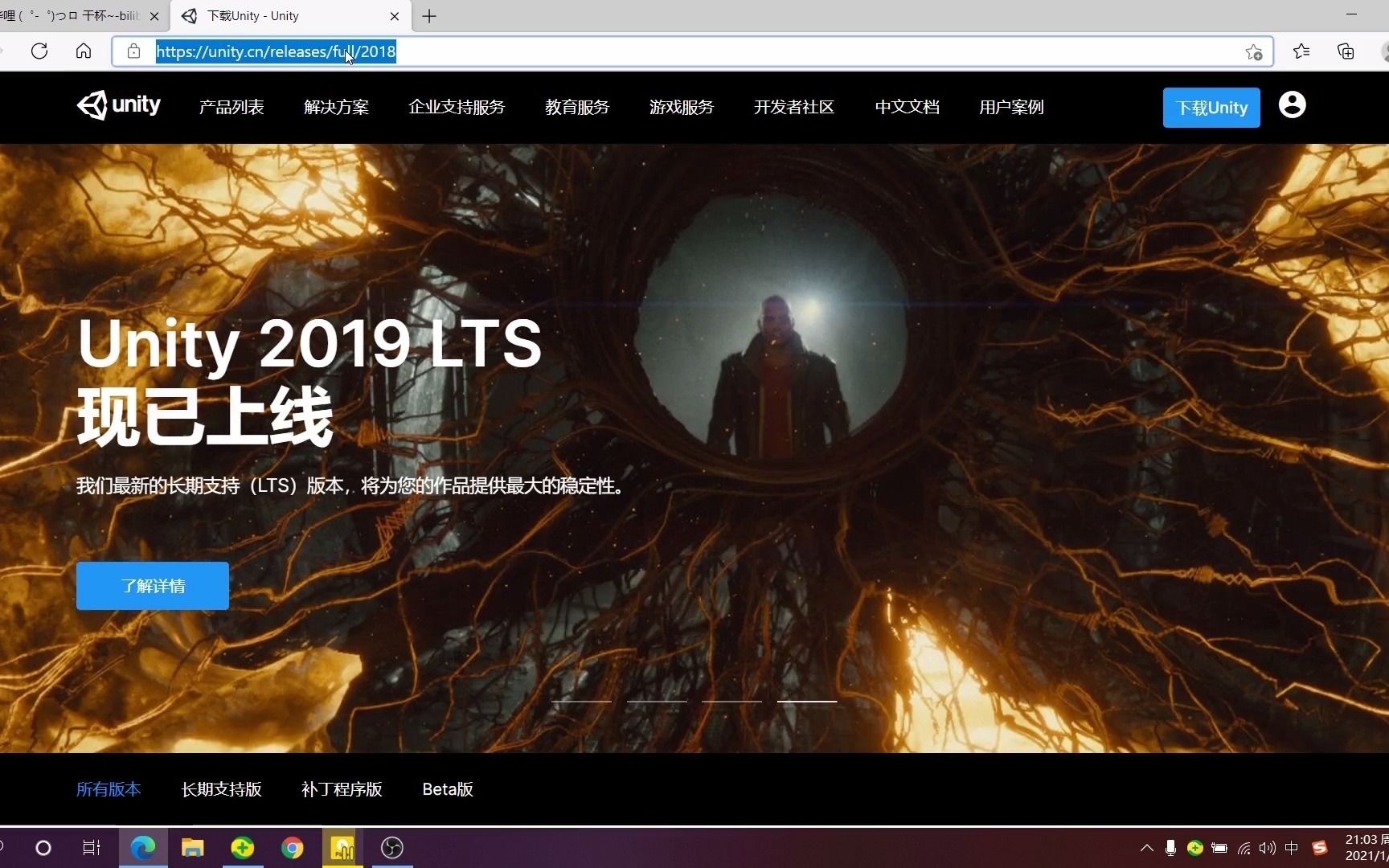
Task: Click the Sogou input S tray icon
Action: [x=1320, y=848]
